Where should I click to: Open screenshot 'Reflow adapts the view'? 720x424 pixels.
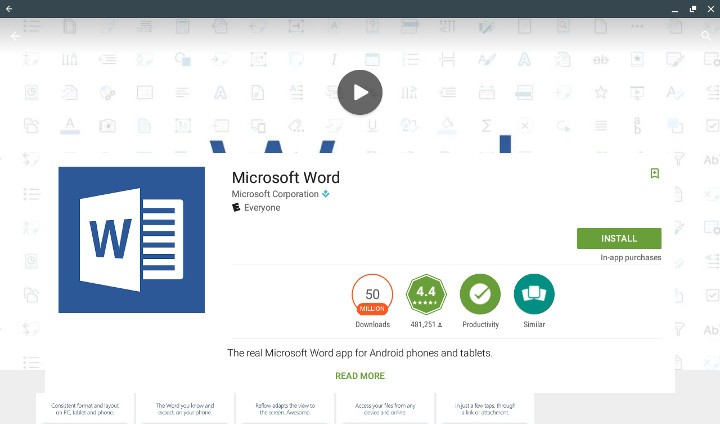pos(285,409)
